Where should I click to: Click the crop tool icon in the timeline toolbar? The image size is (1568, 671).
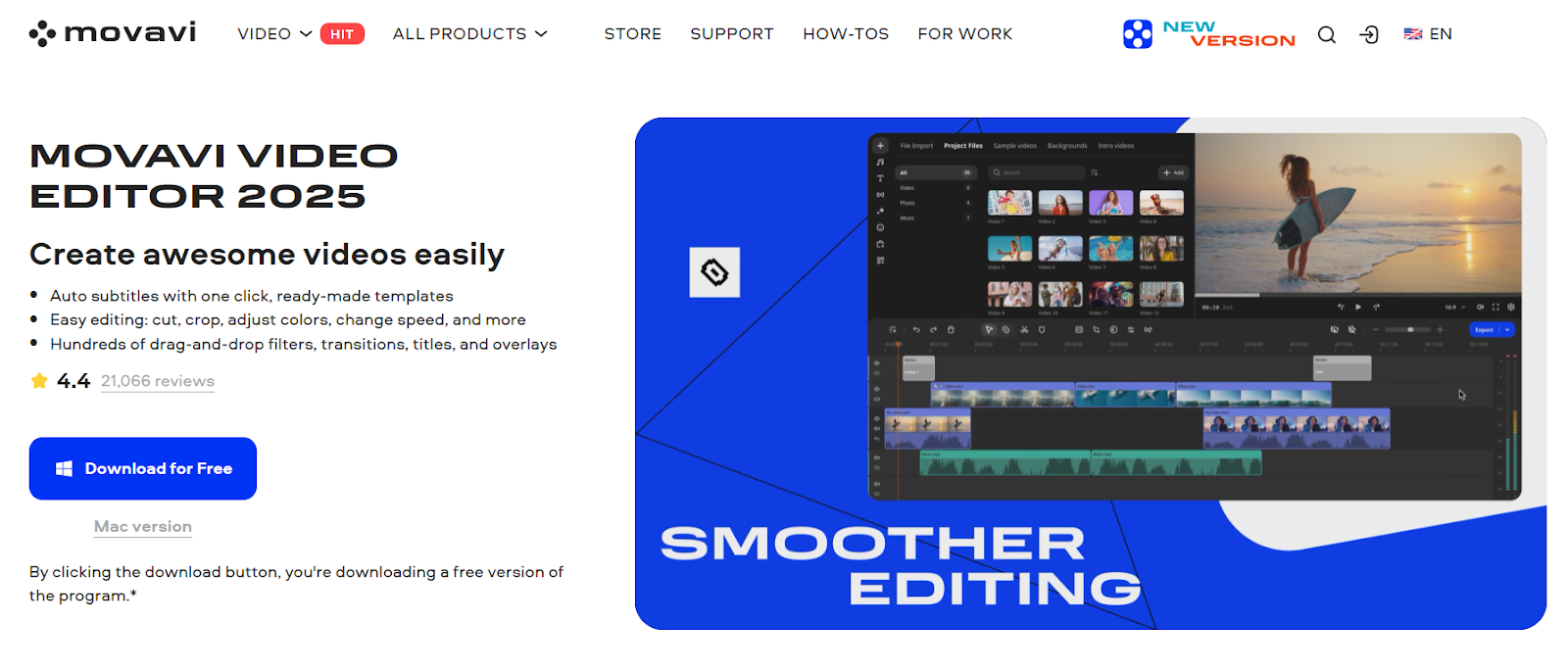coord(1097,330)
